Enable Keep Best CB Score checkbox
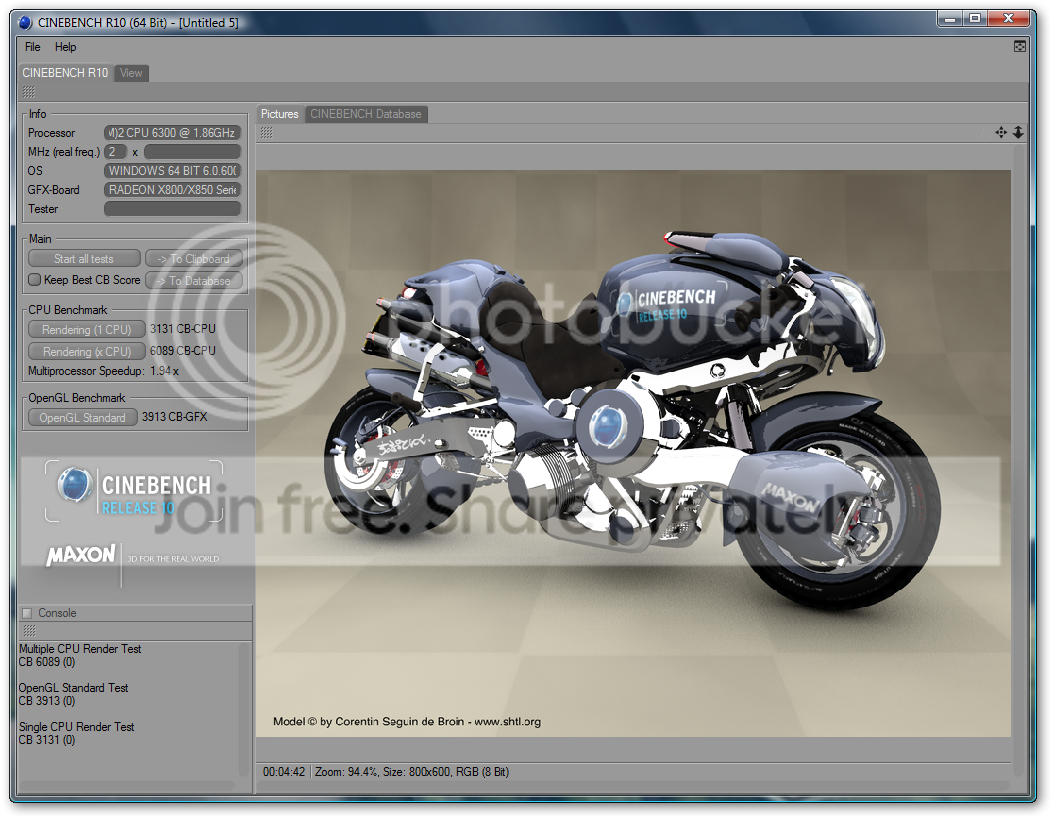 (x=35, y=279)
